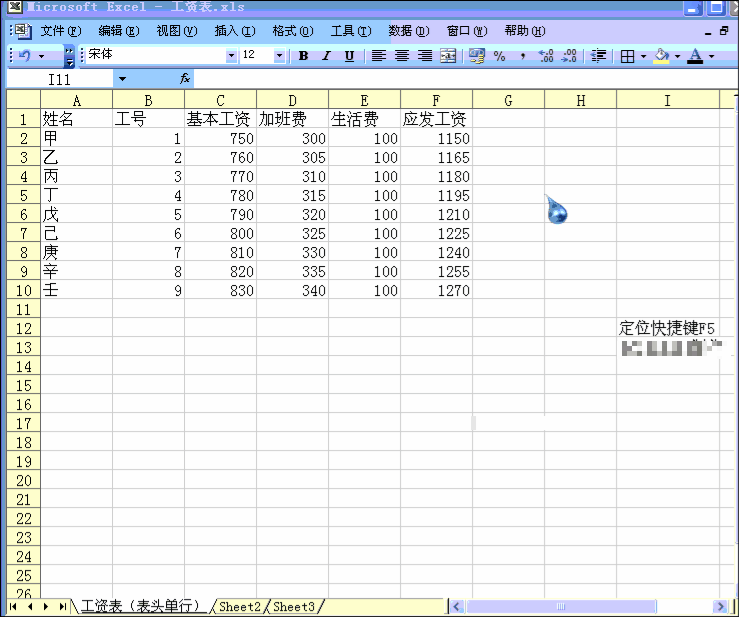This screenshot has width=739, height=617.
Task: Click Decrease Decimal icon
Action: (x=569, y=56)
